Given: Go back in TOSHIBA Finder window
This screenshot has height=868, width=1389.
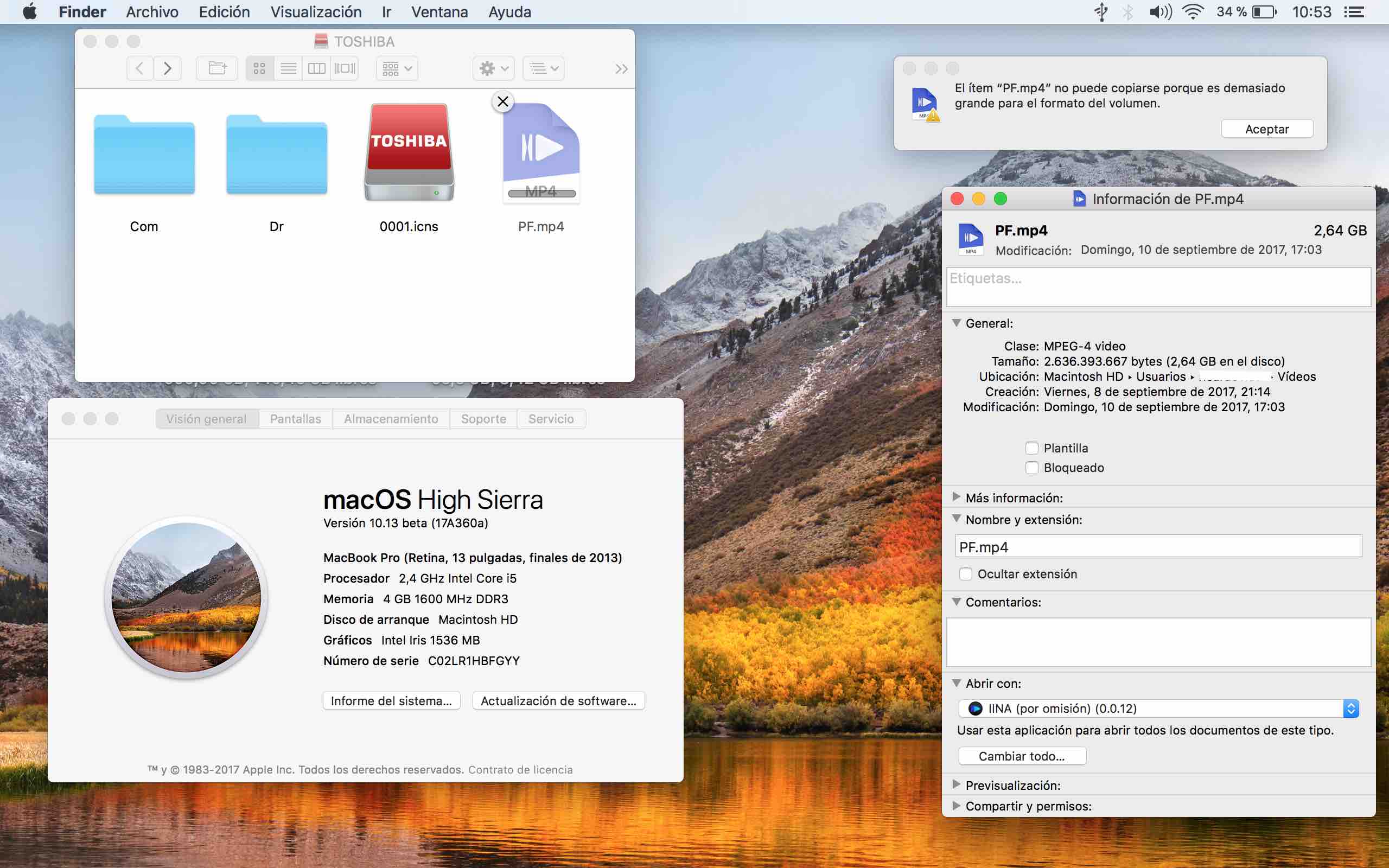Looking at the screenshot, I should [x=139, y=69].
